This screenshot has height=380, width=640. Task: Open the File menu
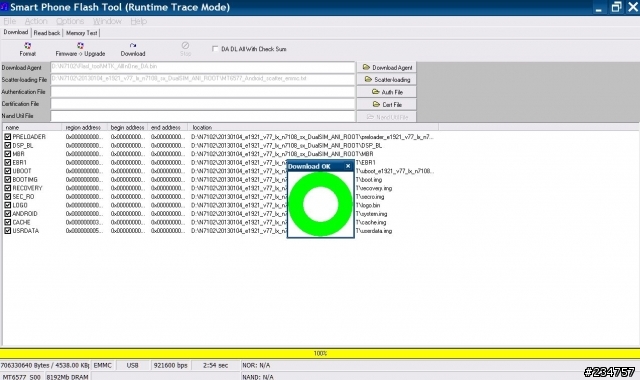coord(9,21)
